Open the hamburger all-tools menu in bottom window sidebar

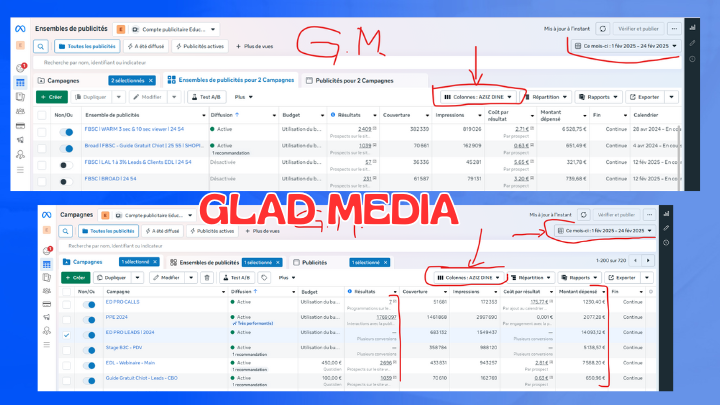tap(46, 344)
